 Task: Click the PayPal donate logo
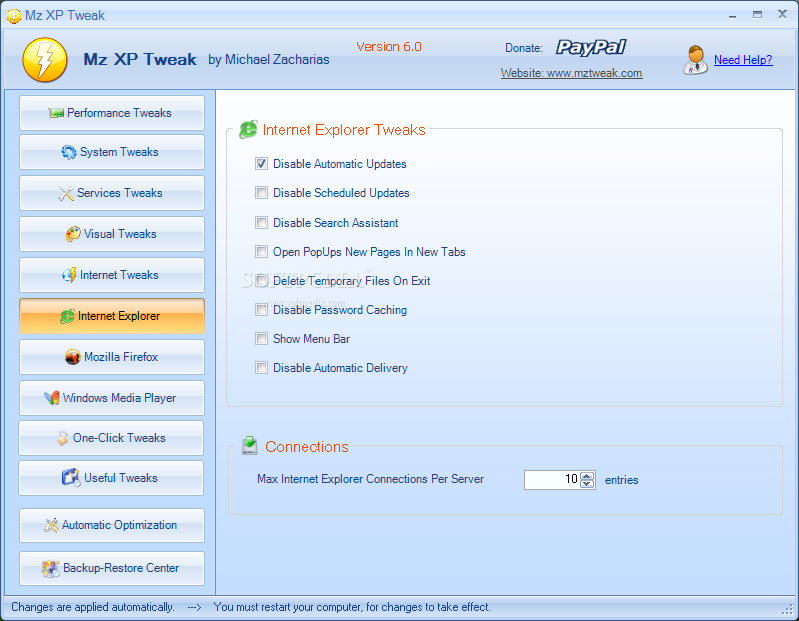point(591,47)
